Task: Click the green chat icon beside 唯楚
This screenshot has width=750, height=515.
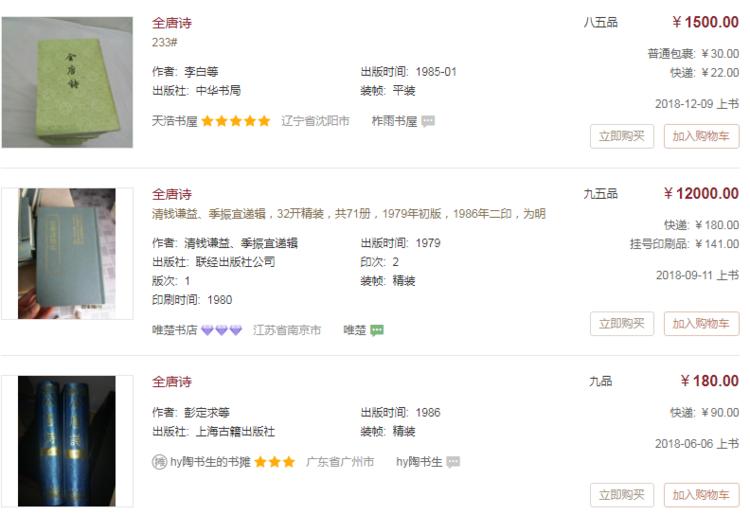Action: (377, 330)
